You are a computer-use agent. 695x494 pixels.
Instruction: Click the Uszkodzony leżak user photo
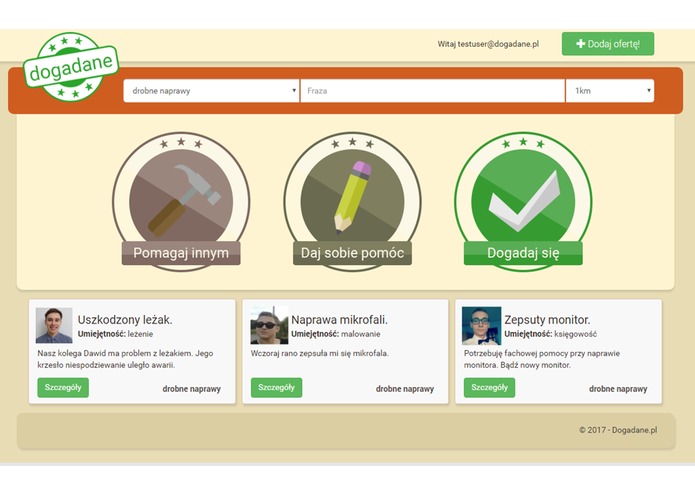pyautogui.click(x=54, y=325)
